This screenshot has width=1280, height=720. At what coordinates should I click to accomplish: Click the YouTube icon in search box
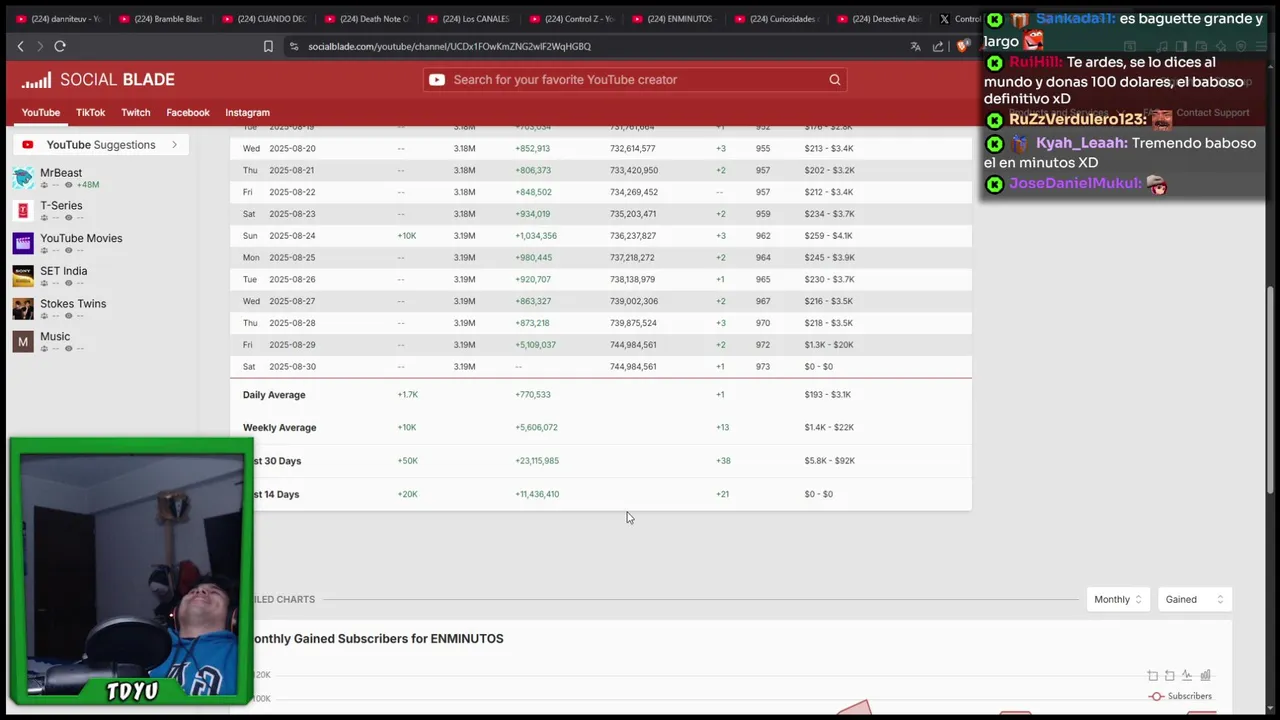437,80
